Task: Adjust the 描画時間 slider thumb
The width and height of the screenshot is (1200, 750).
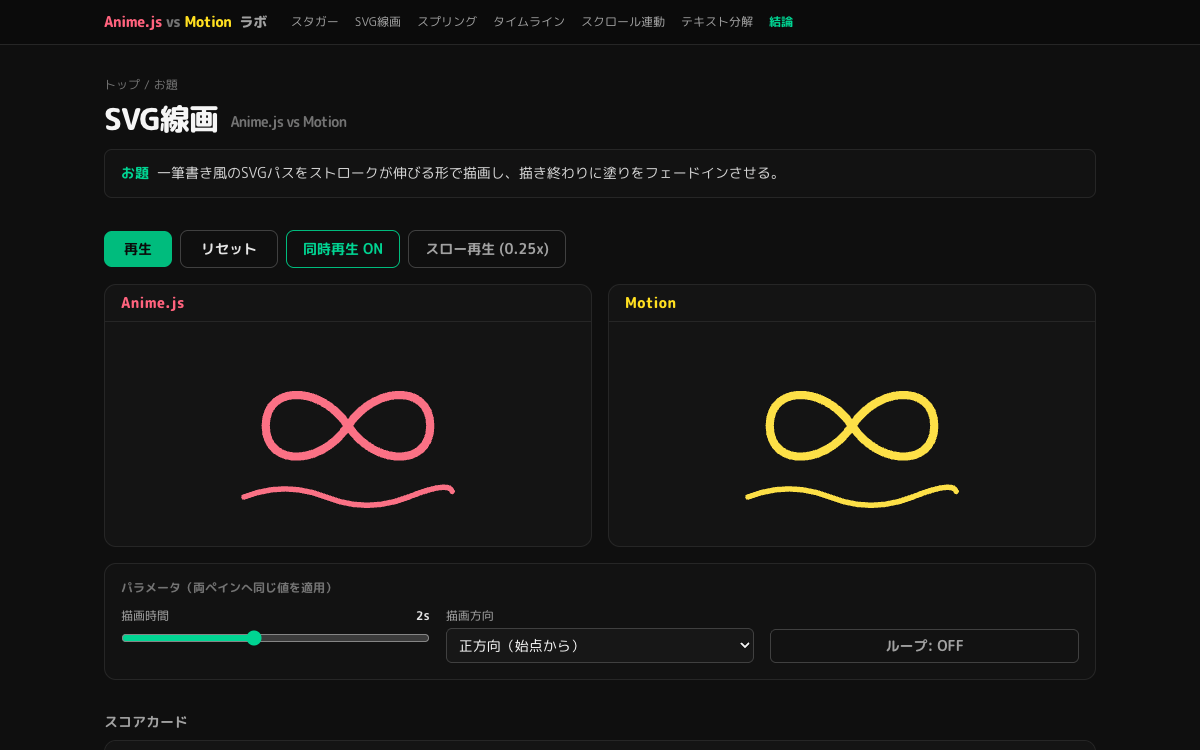Action: click(254, 638)
